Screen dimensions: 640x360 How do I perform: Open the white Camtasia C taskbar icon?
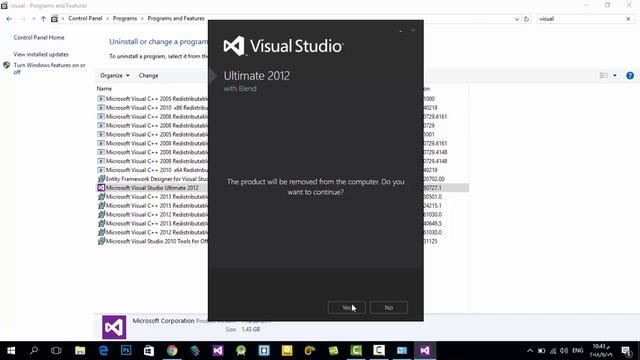(x=379, y=351)
